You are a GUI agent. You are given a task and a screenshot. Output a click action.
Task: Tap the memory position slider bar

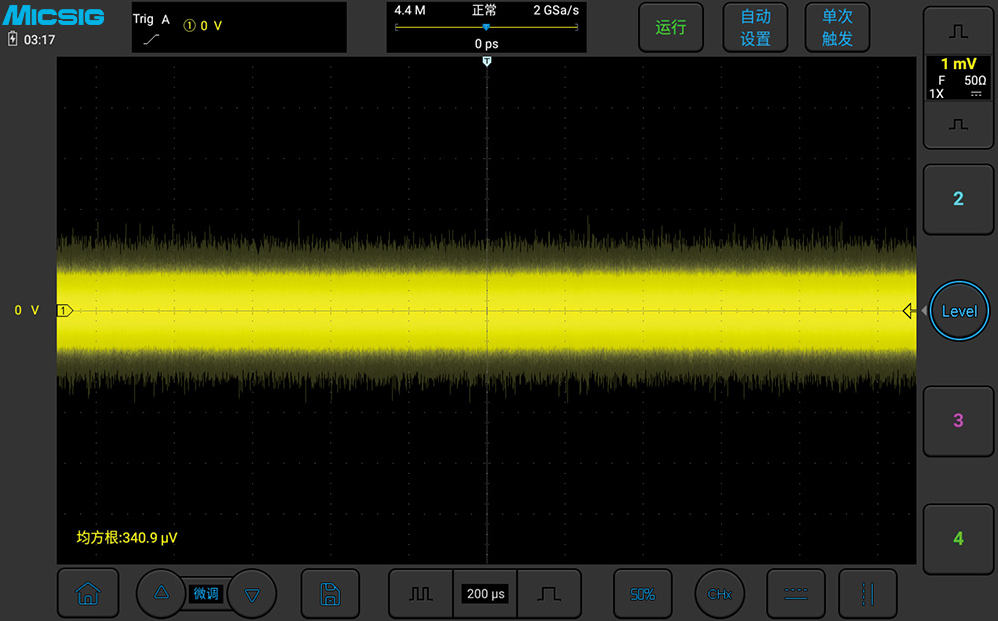pos(486,27)
